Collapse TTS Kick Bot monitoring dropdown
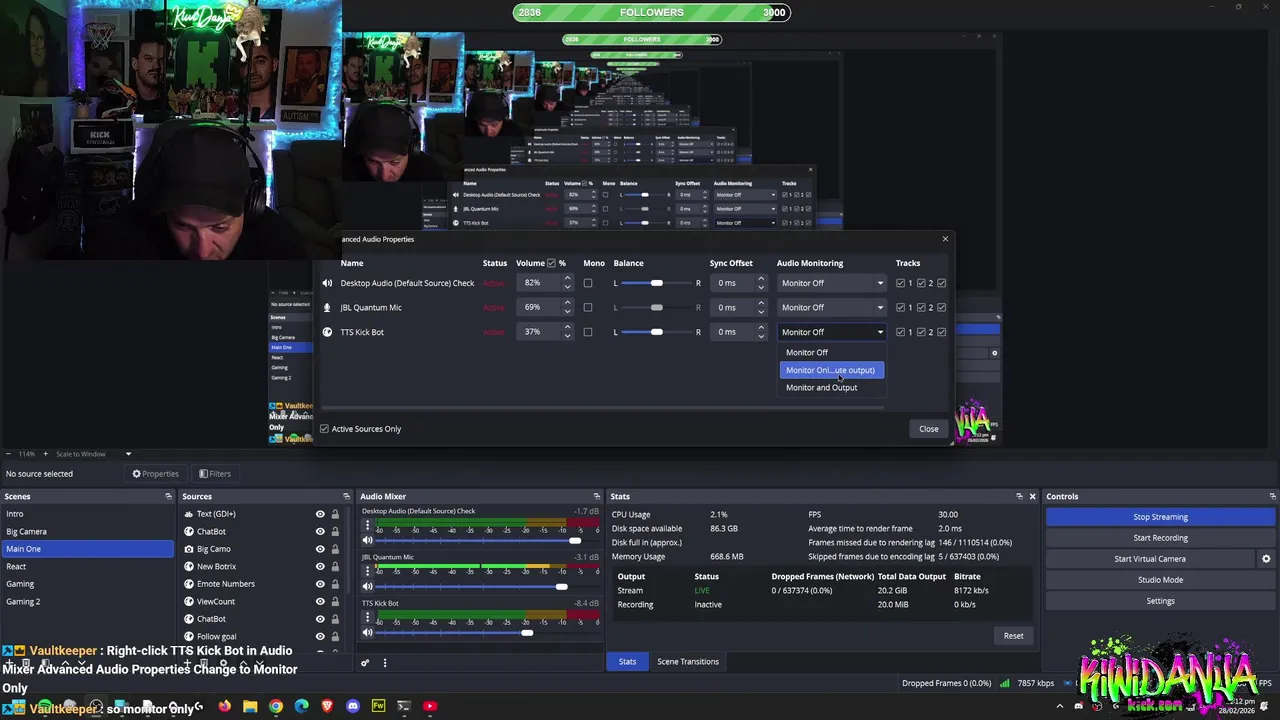Viewport: 1280px width, 720px height. coord(832,332)
